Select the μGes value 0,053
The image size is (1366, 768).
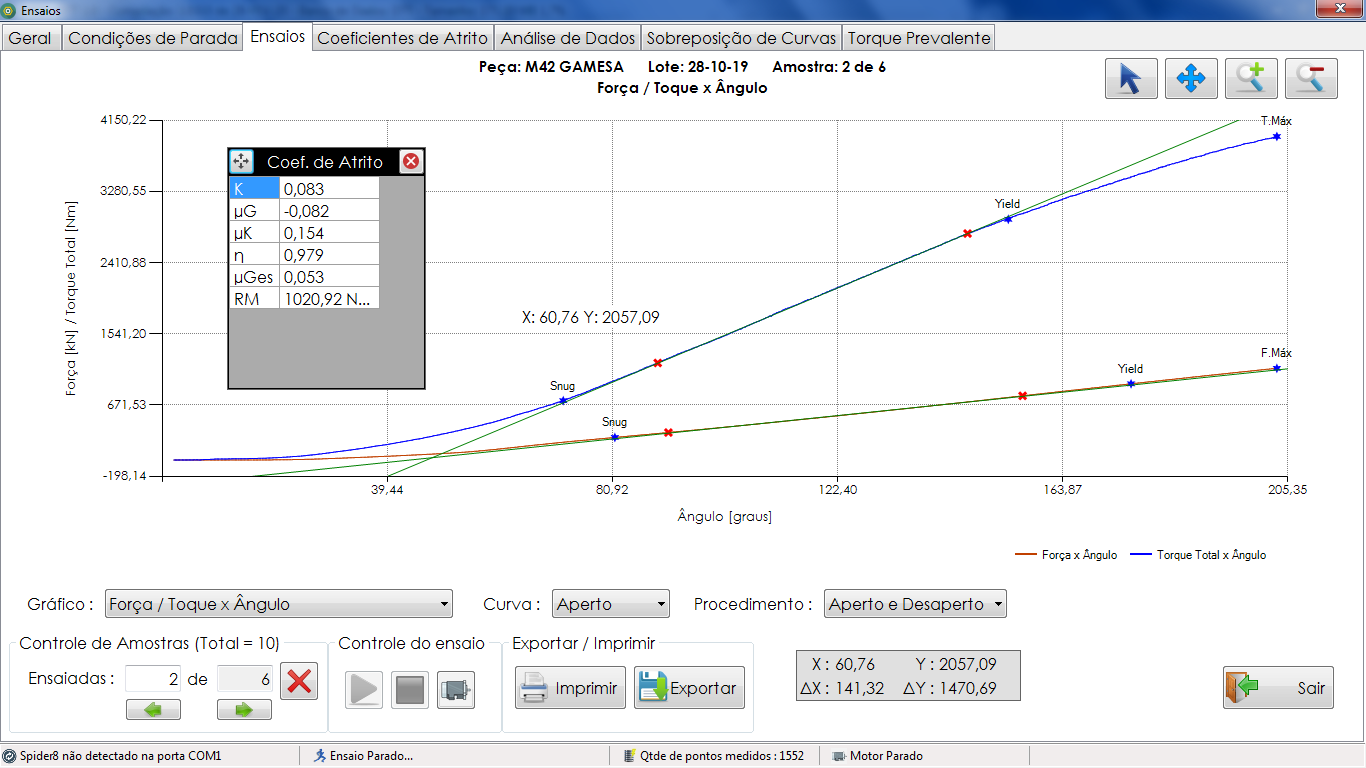pyautogui.click(x=329, y=276)
